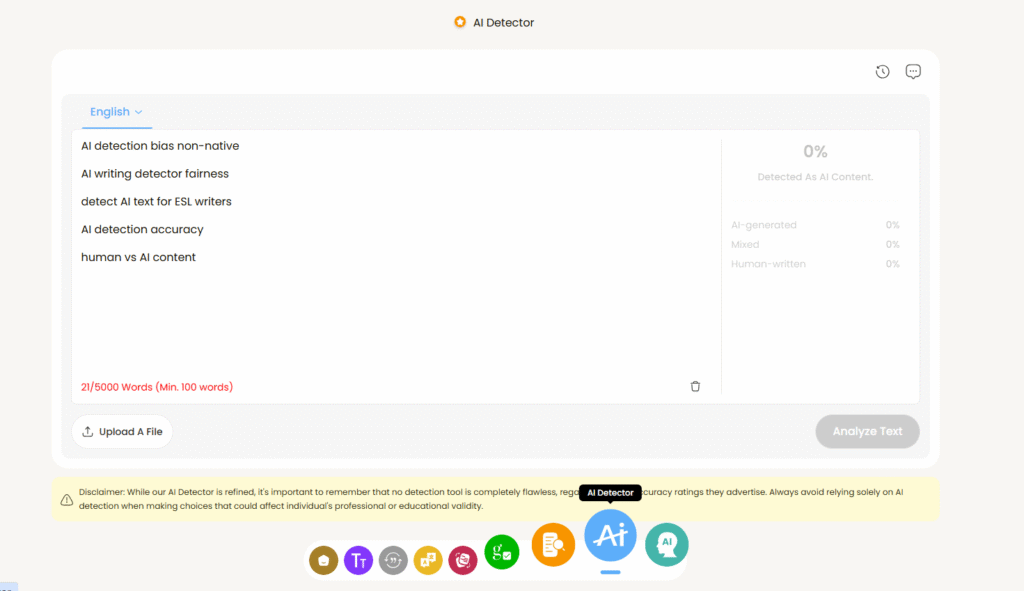The image size is (1024, 591).
Task: Expand the English language dropdown
Action: (x=116, y=112)
